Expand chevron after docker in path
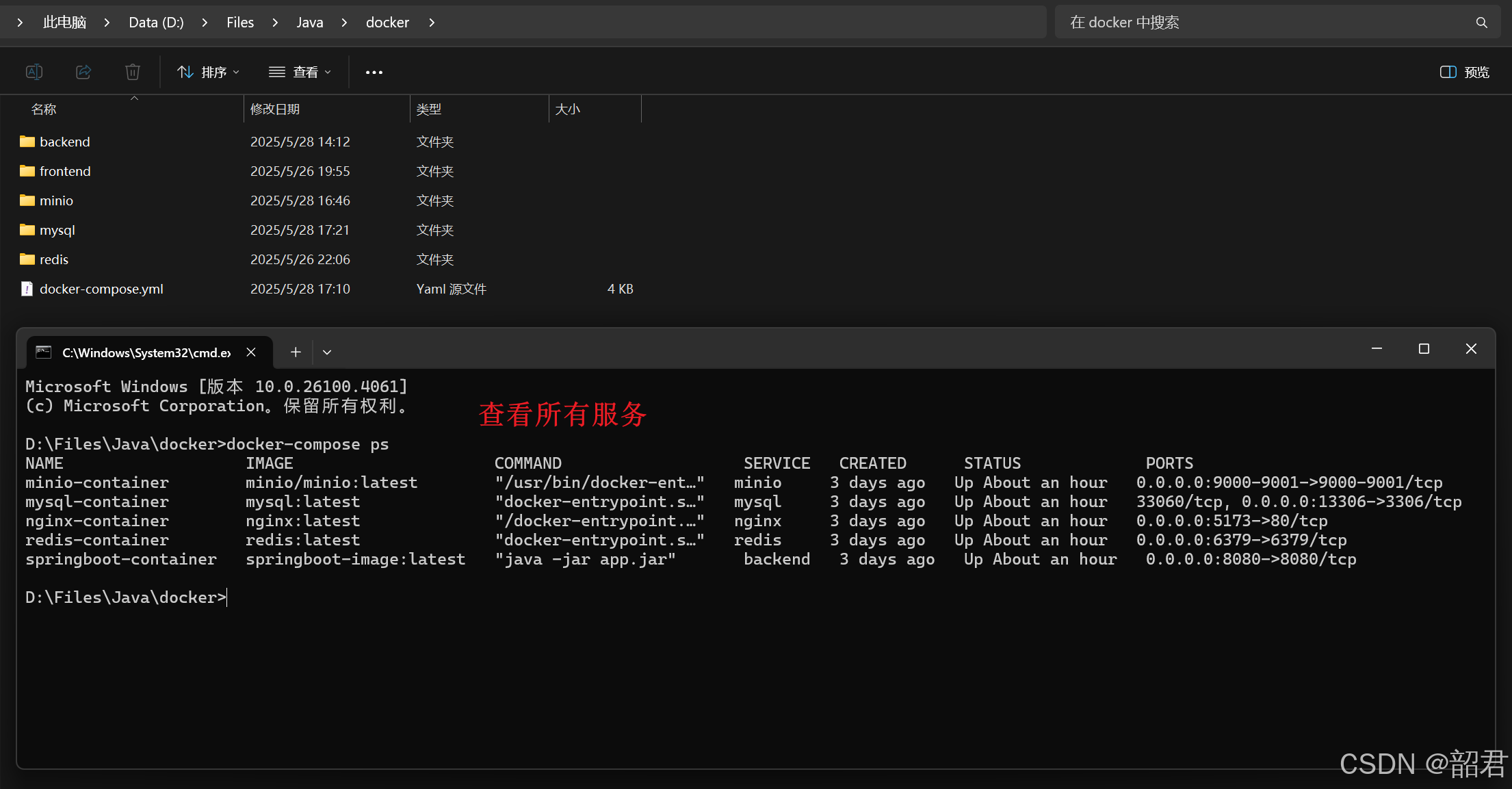 [x=432, y=23]
